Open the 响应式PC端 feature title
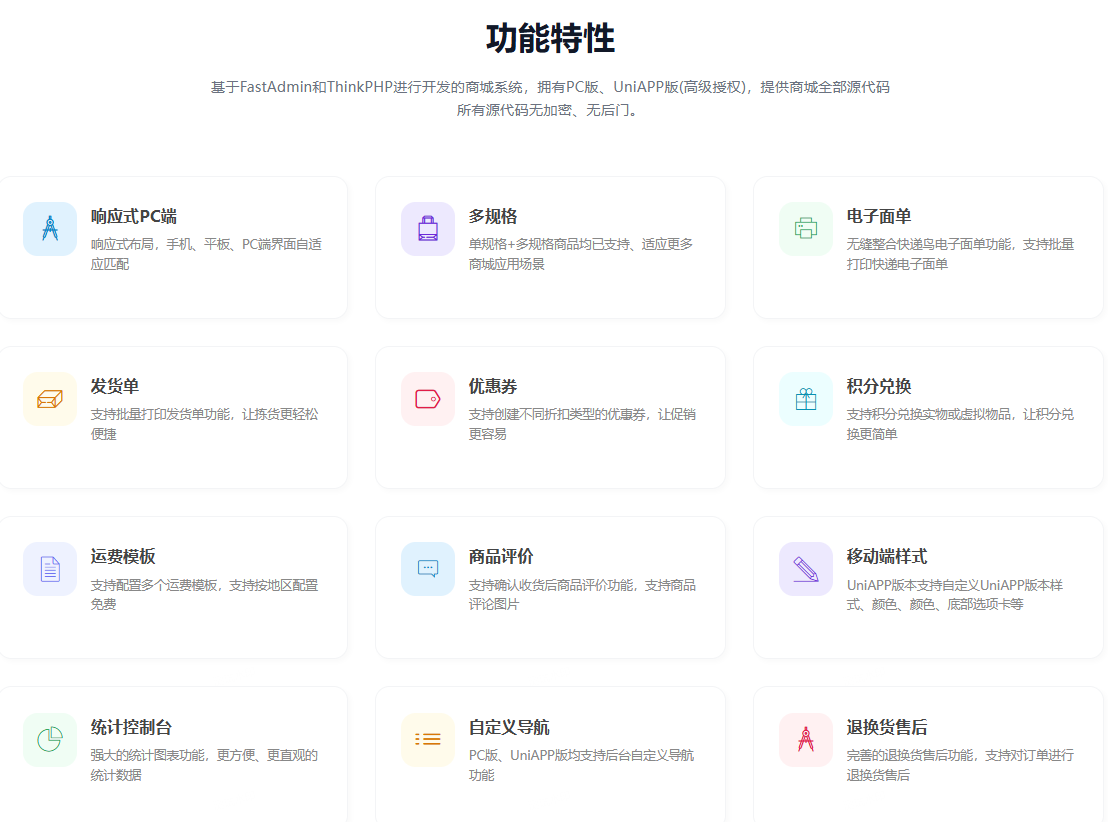 pos(134,217)
